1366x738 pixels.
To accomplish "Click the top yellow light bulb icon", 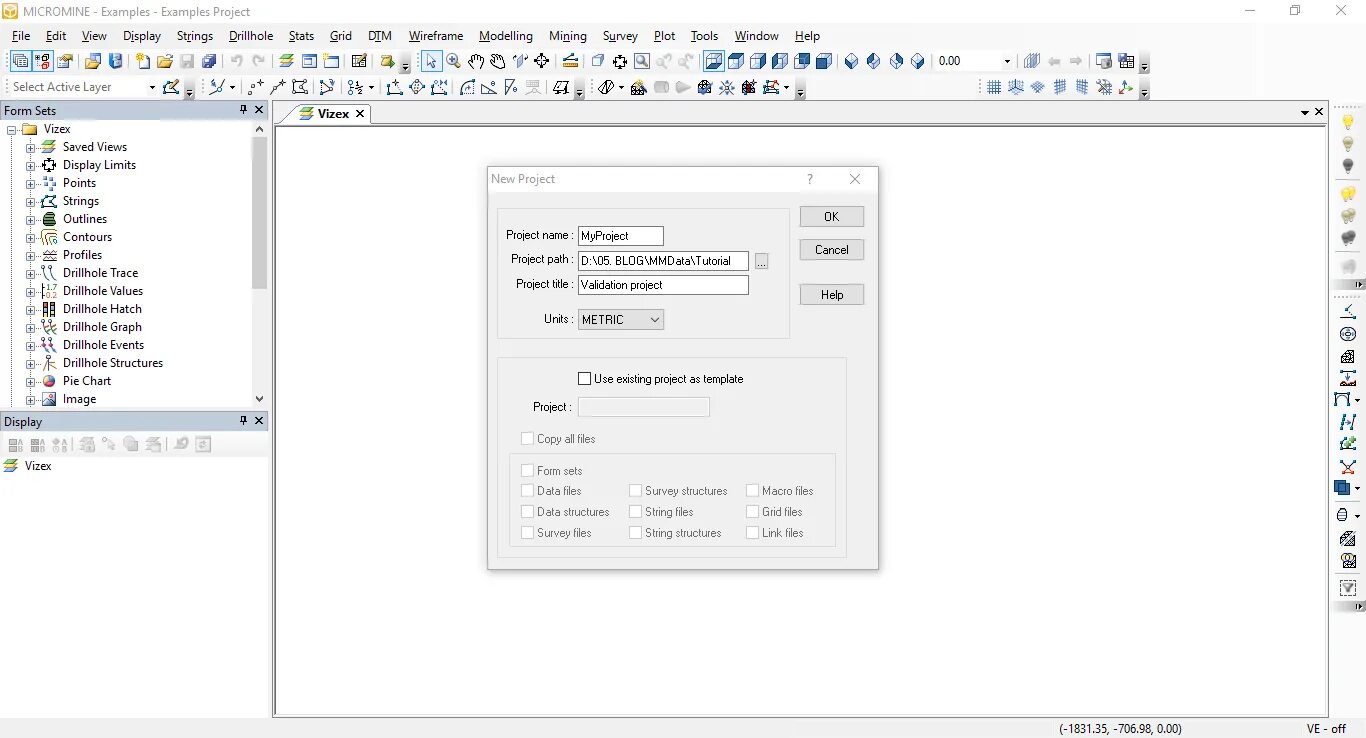I will [x=1348, y=122].
